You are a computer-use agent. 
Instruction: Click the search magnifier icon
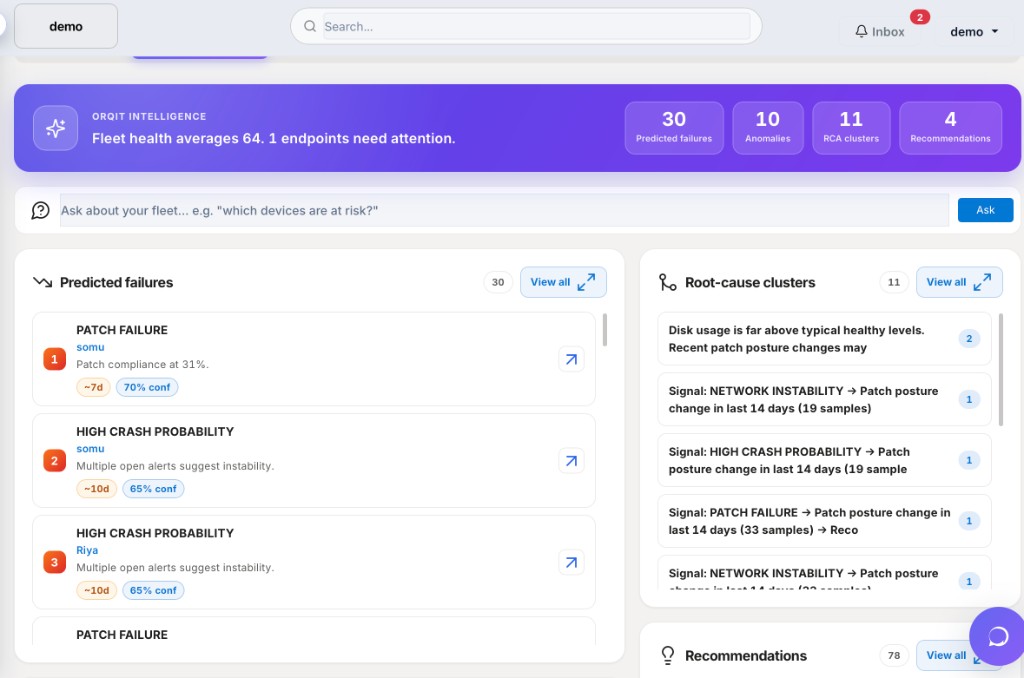point(310,26)
